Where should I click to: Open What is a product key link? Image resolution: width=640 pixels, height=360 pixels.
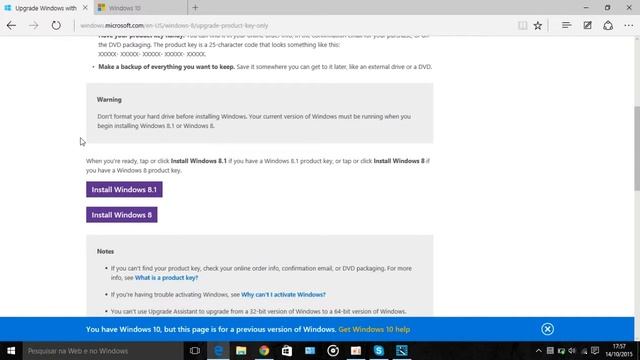tap(167, 278)
